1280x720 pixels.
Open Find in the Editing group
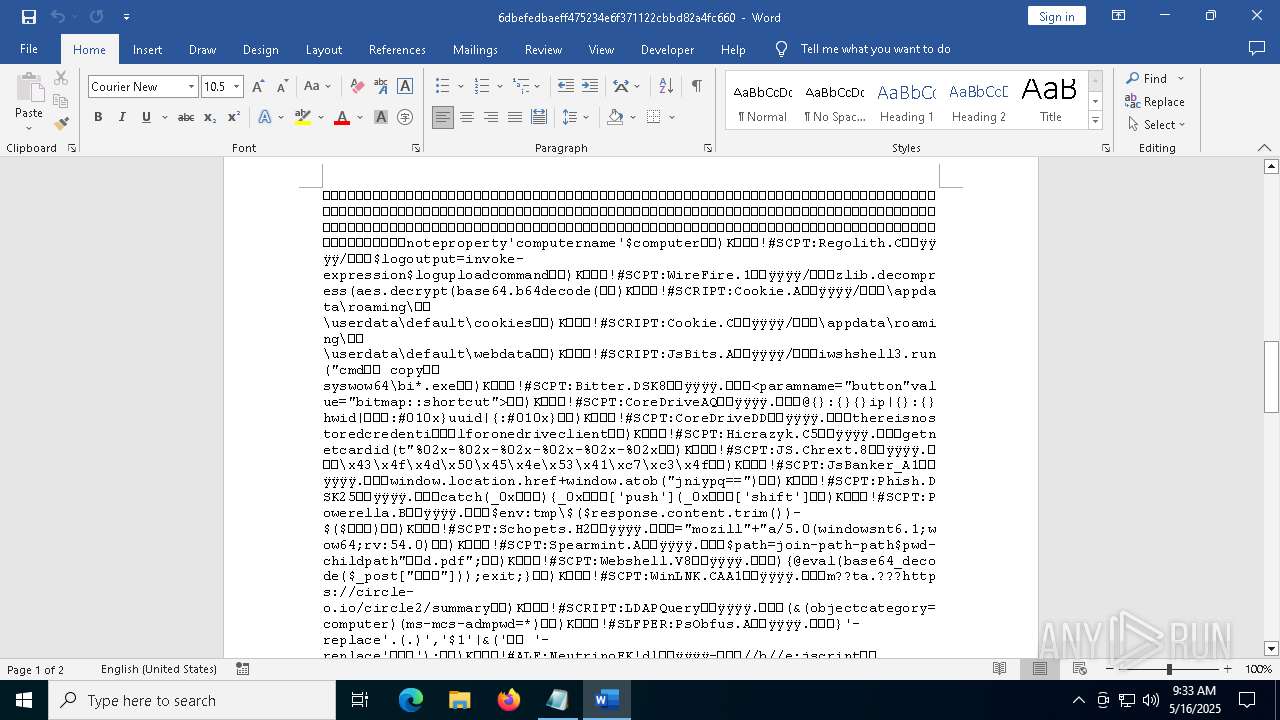coord(1146,78)
